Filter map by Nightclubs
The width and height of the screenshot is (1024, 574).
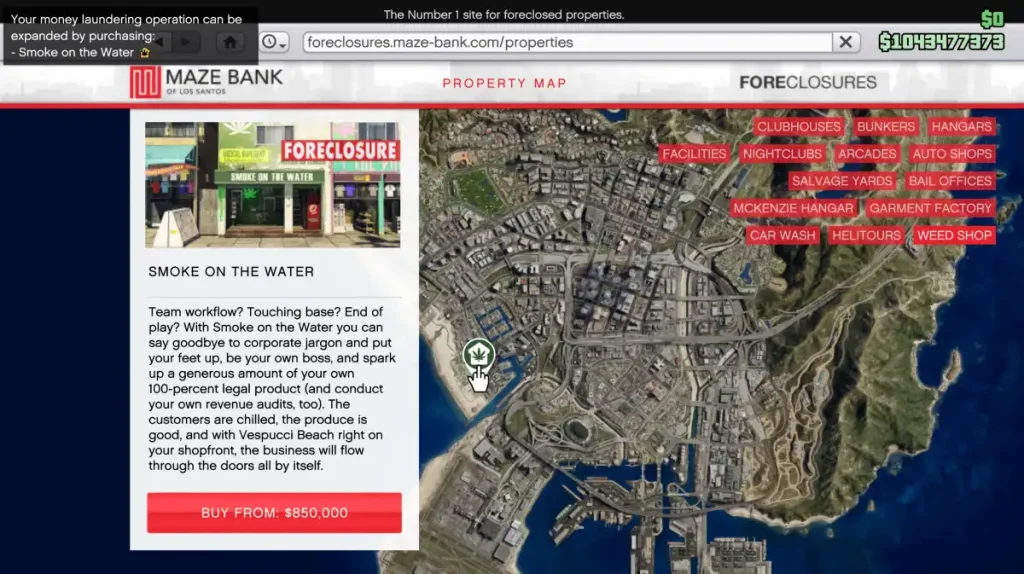(782, 154)
